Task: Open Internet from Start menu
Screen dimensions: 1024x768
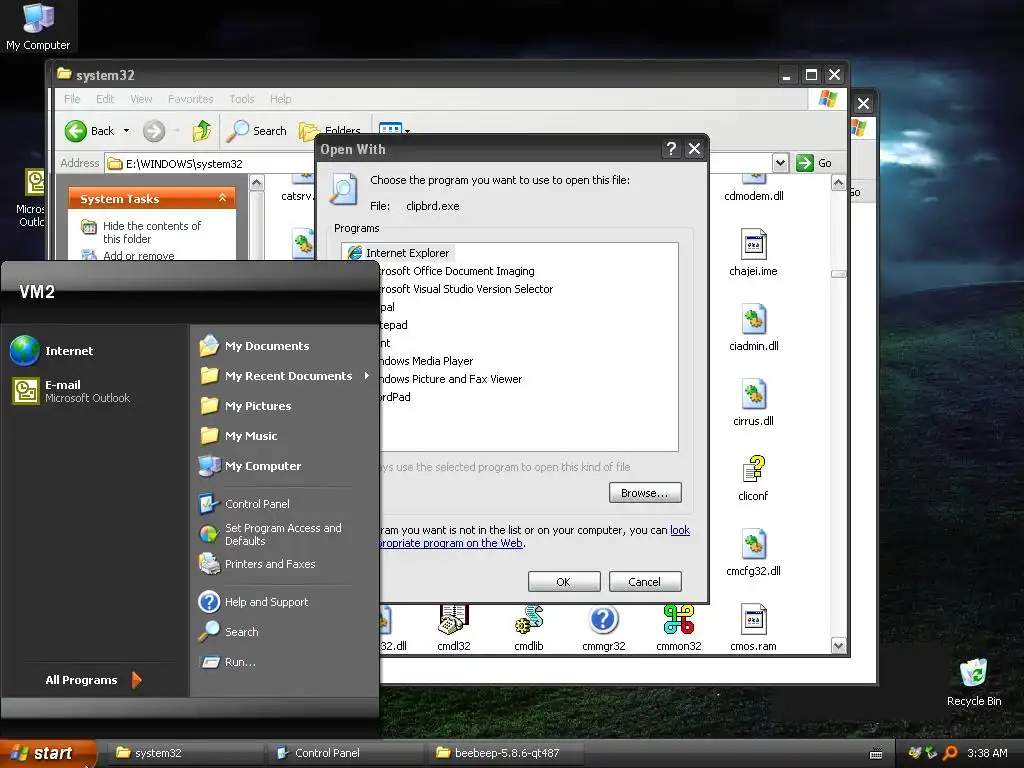Action: click(52, 351)
